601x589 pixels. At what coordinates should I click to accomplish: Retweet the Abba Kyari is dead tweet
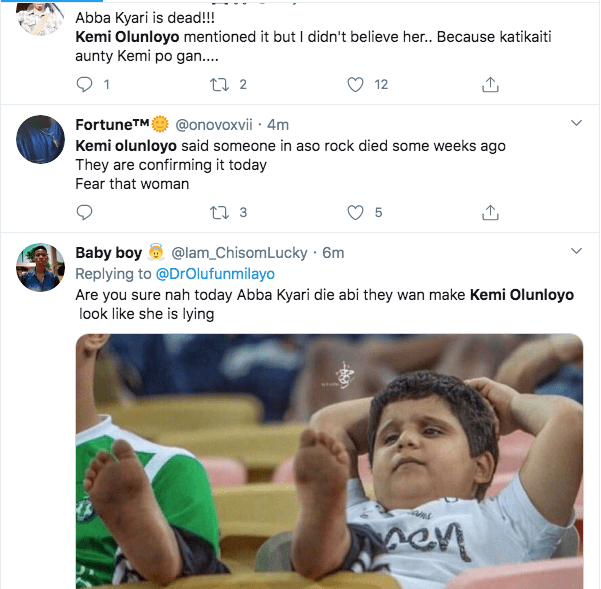[x=218, y=85]
